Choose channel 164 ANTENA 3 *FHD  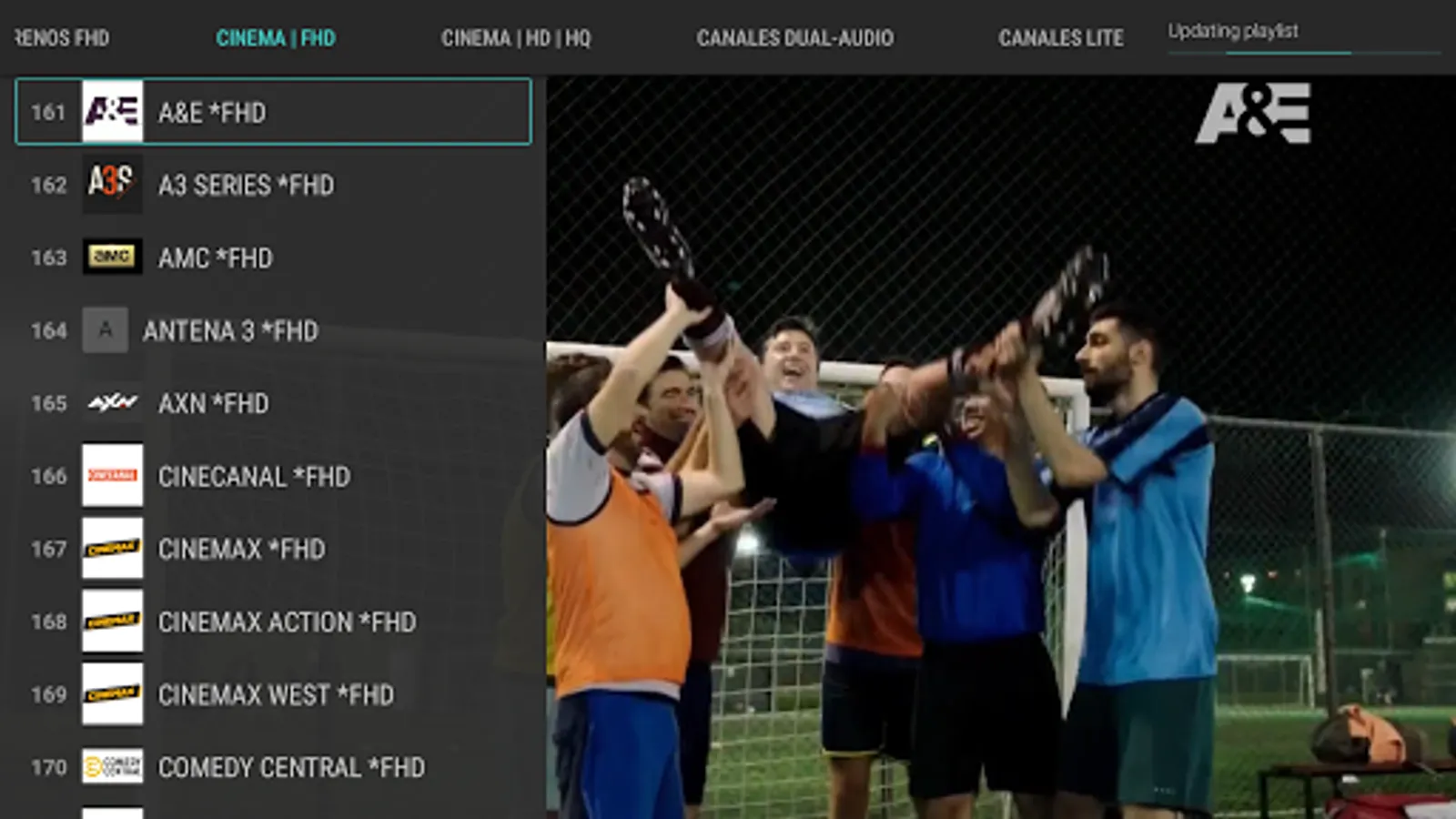[273, 330]
